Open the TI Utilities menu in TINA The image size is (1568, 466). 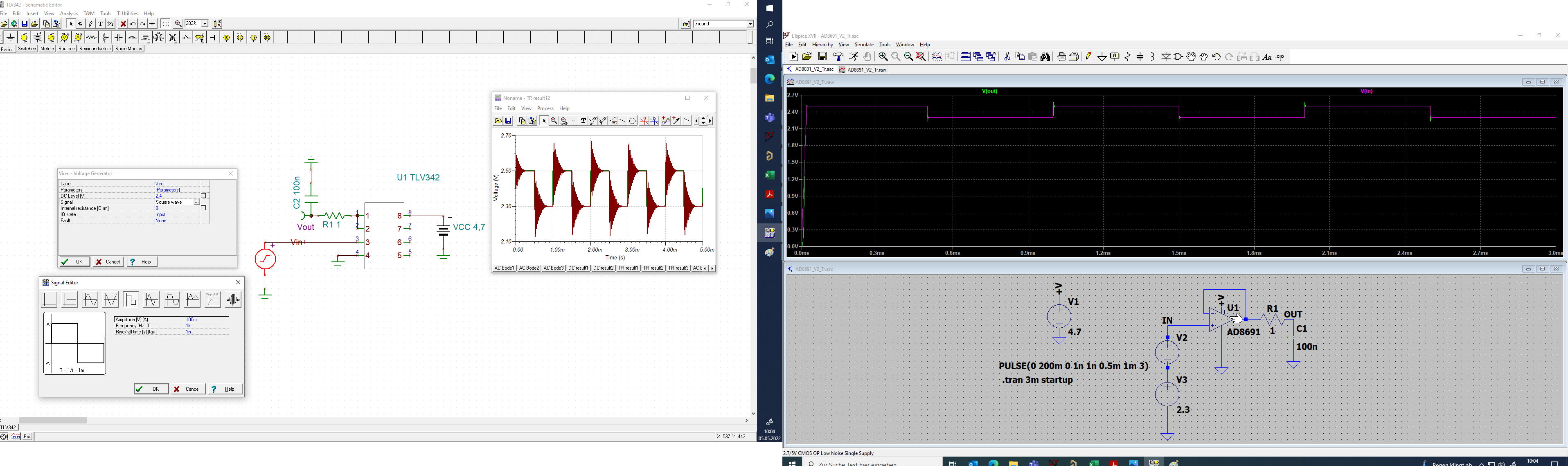coord(127,14)
